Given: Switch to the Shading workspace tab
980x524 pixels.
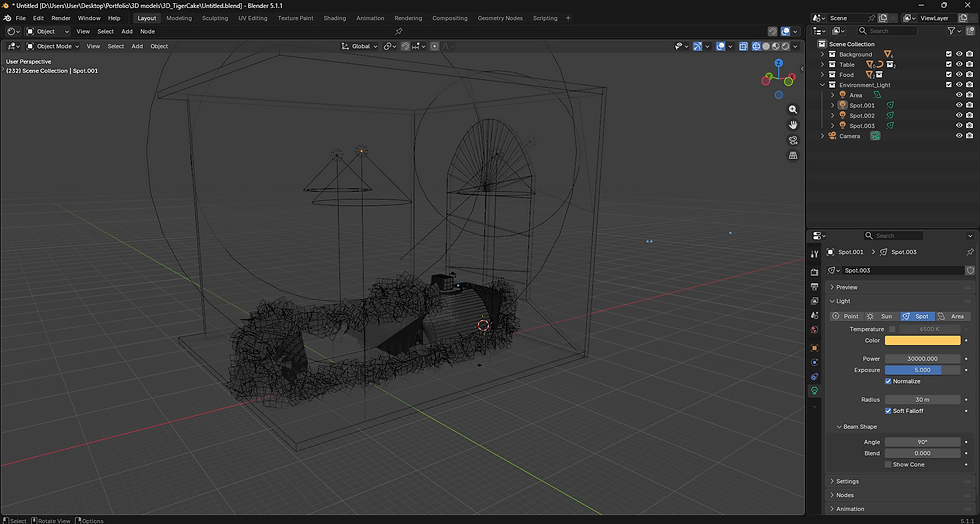Looking at the screenshot, I should tap(334, 18).
